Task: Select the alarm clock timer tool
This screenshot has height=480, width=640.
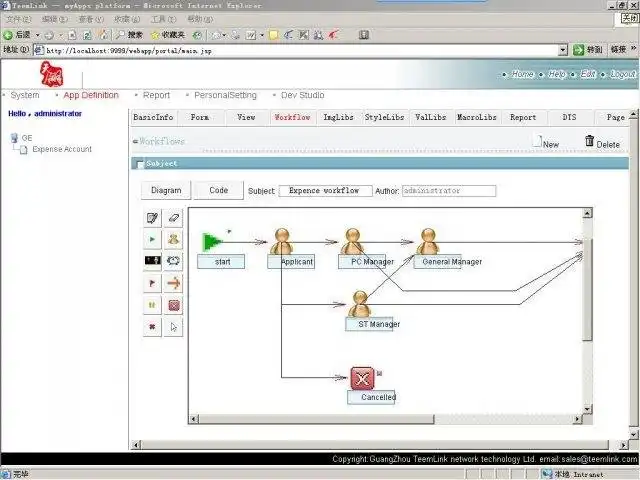Action: pyautogui.click(x=173, y=260)
